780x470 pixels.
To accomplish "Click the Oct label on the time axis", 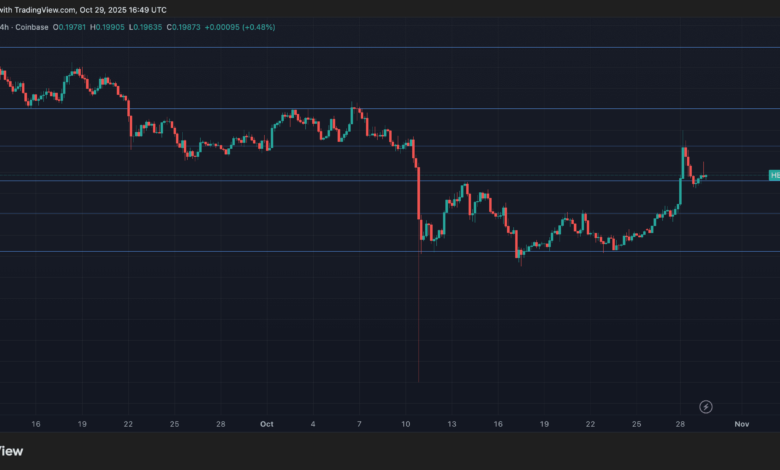I will [x=266, y=424].
